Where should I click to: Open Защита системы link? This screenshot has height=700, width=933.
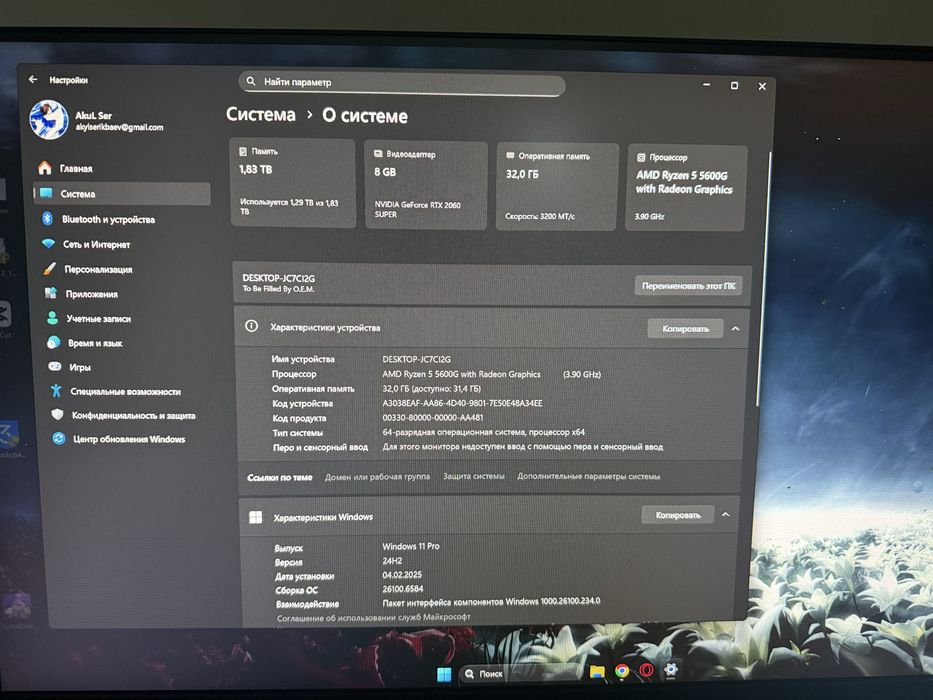click(474, 476)
